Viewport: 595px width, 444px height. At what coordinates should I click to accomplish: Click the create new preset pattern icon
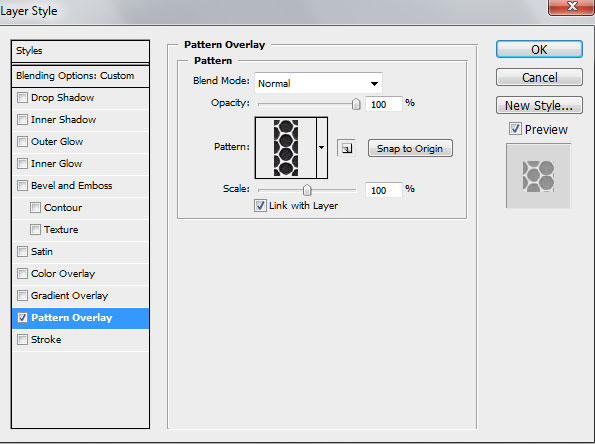coord(346,148)
